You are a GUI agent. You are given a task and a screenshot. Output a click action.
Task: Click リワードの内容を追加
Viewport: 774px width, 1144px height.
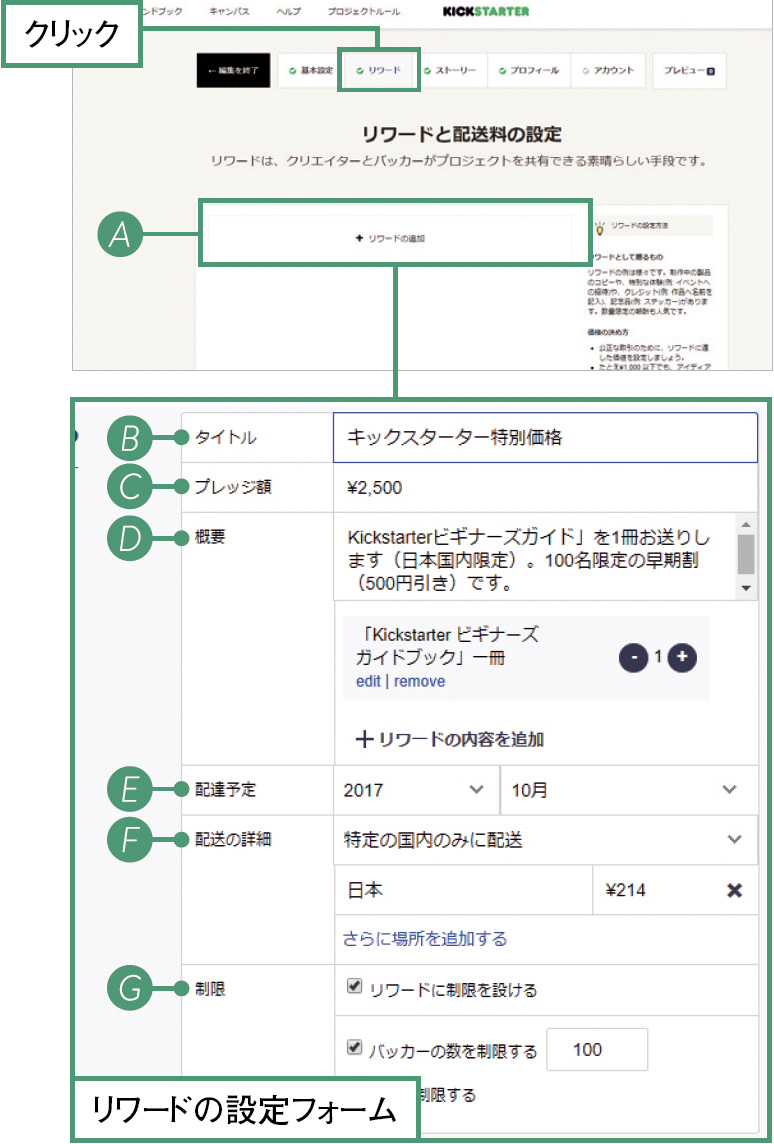449,739
